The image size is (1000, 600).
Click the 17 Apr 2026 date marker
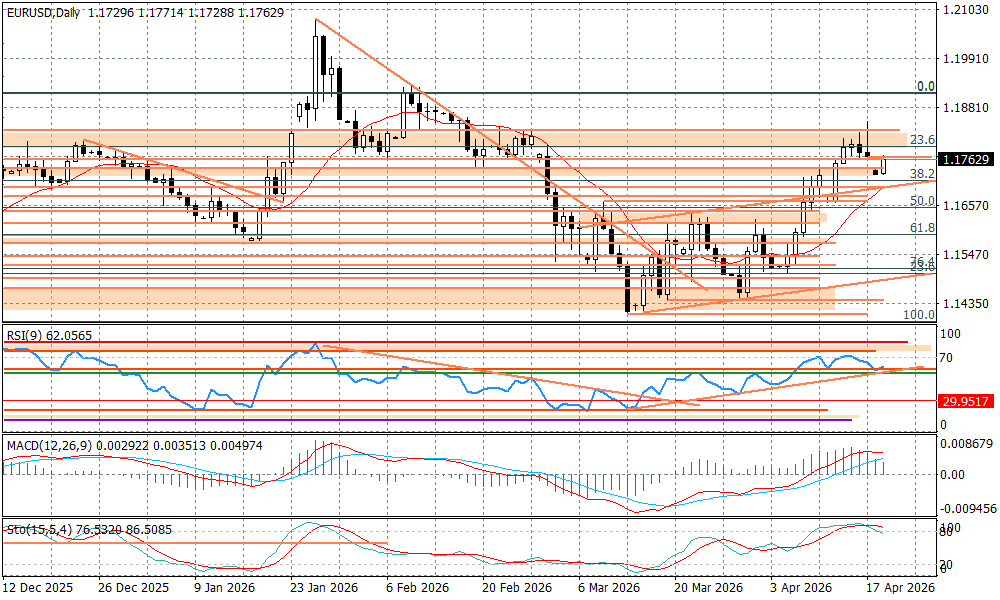click(899, 589)
